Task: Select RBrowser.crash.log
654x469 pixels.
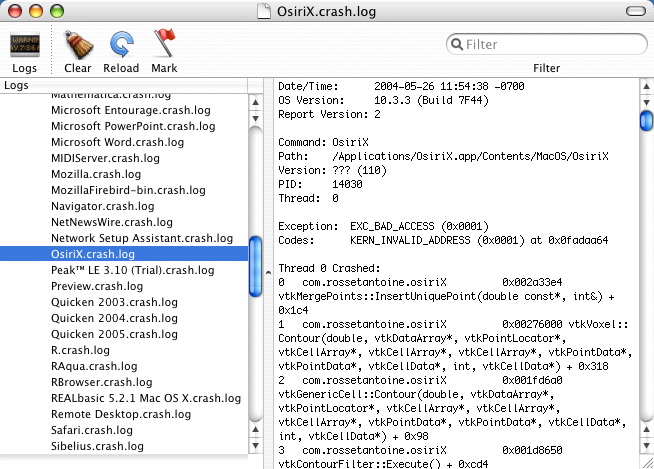Action: point(101,382)
